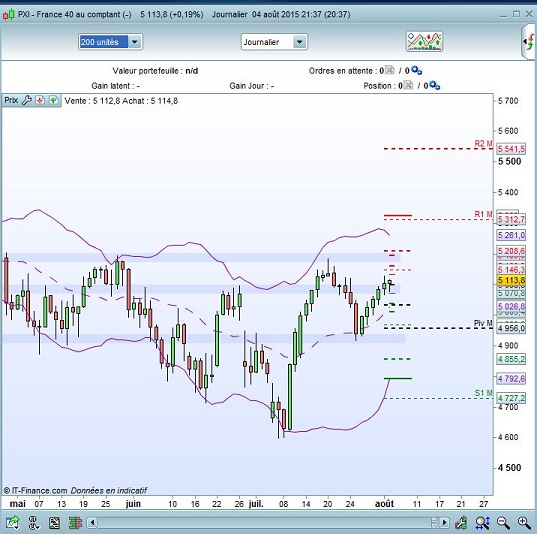Click the juil. label on time axis

click(x=256, y=504)
